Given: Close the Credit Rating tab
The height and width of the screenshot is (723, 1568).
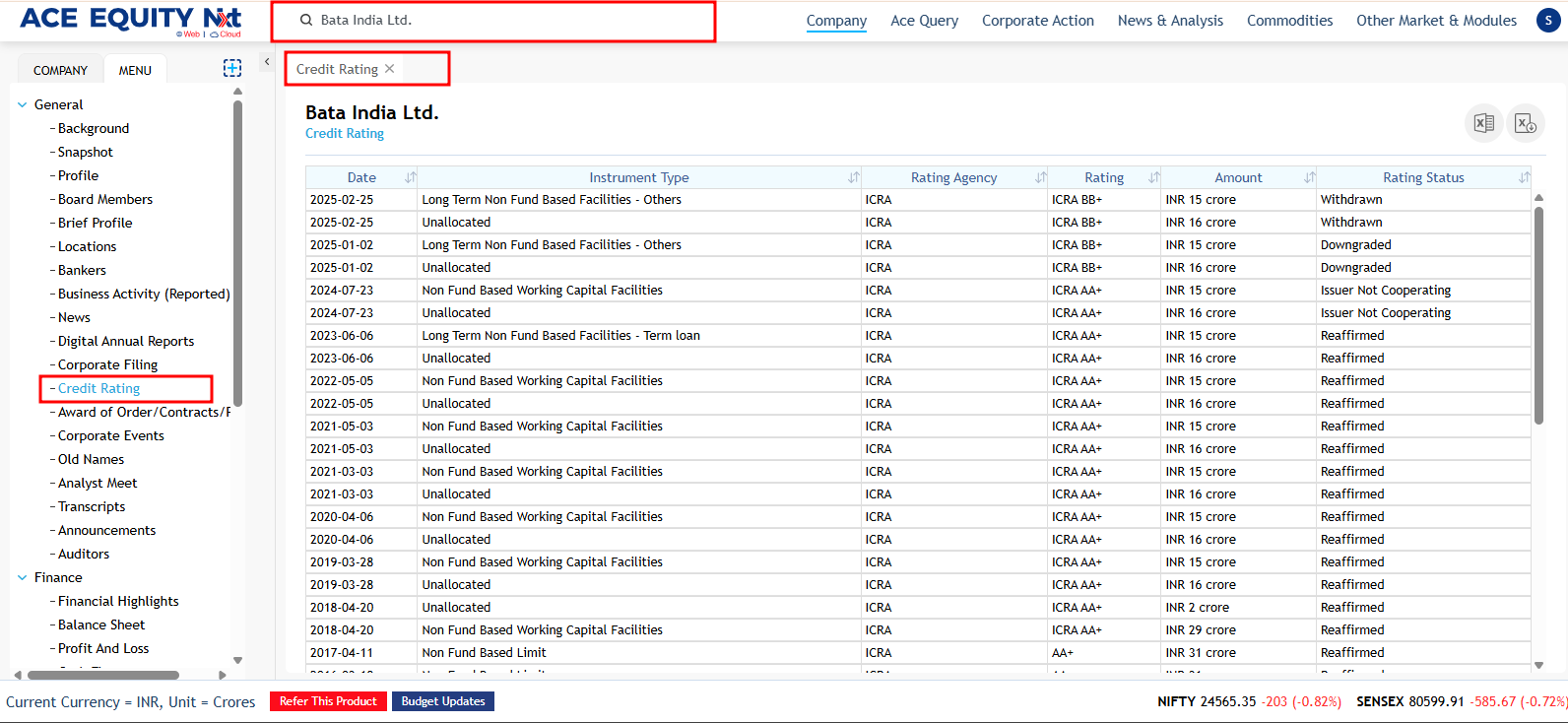Looking at the screenshot, I should pyautogui.click(x=390, y=69).
